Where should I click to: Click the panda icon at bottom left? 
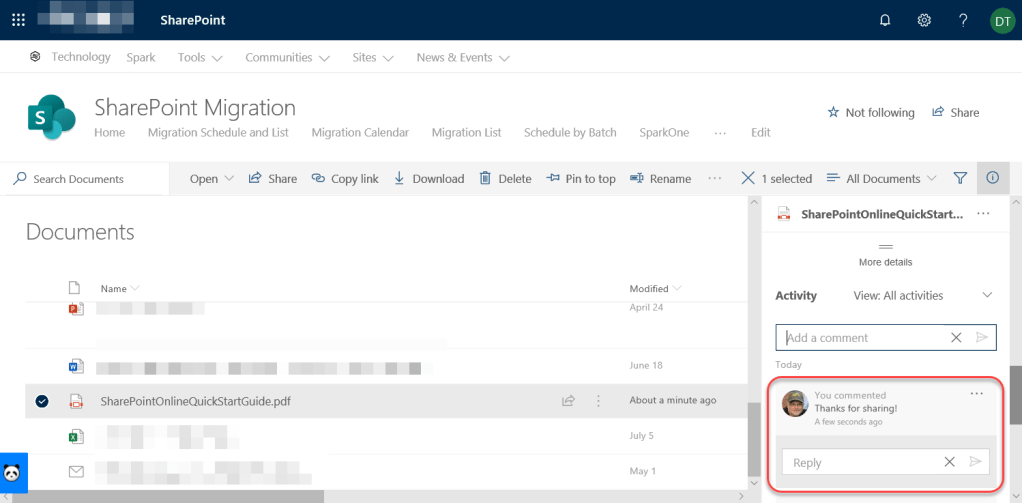(x=13, y=472)
